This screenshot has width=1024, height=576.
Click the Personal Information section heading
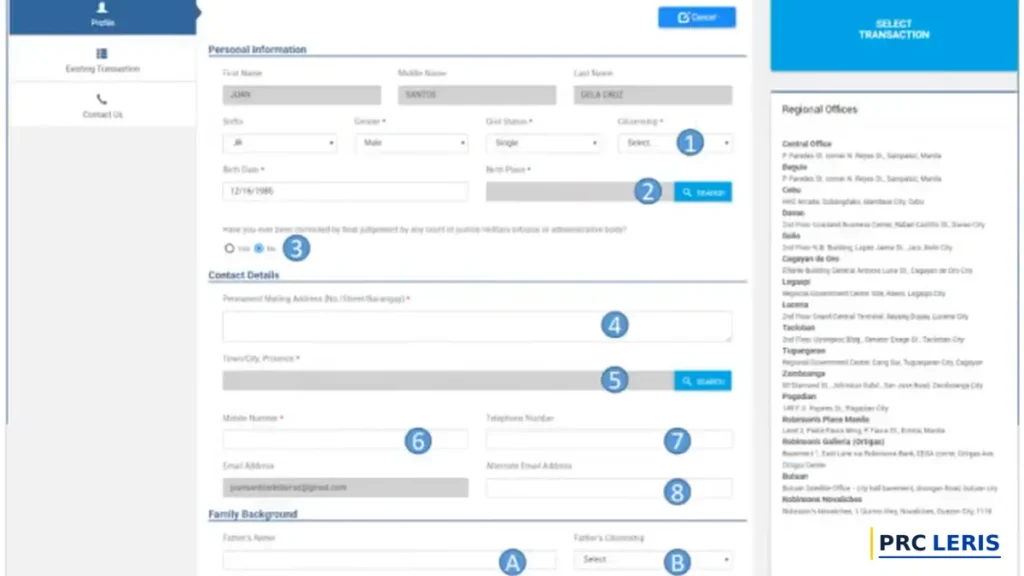click(257, 50)
